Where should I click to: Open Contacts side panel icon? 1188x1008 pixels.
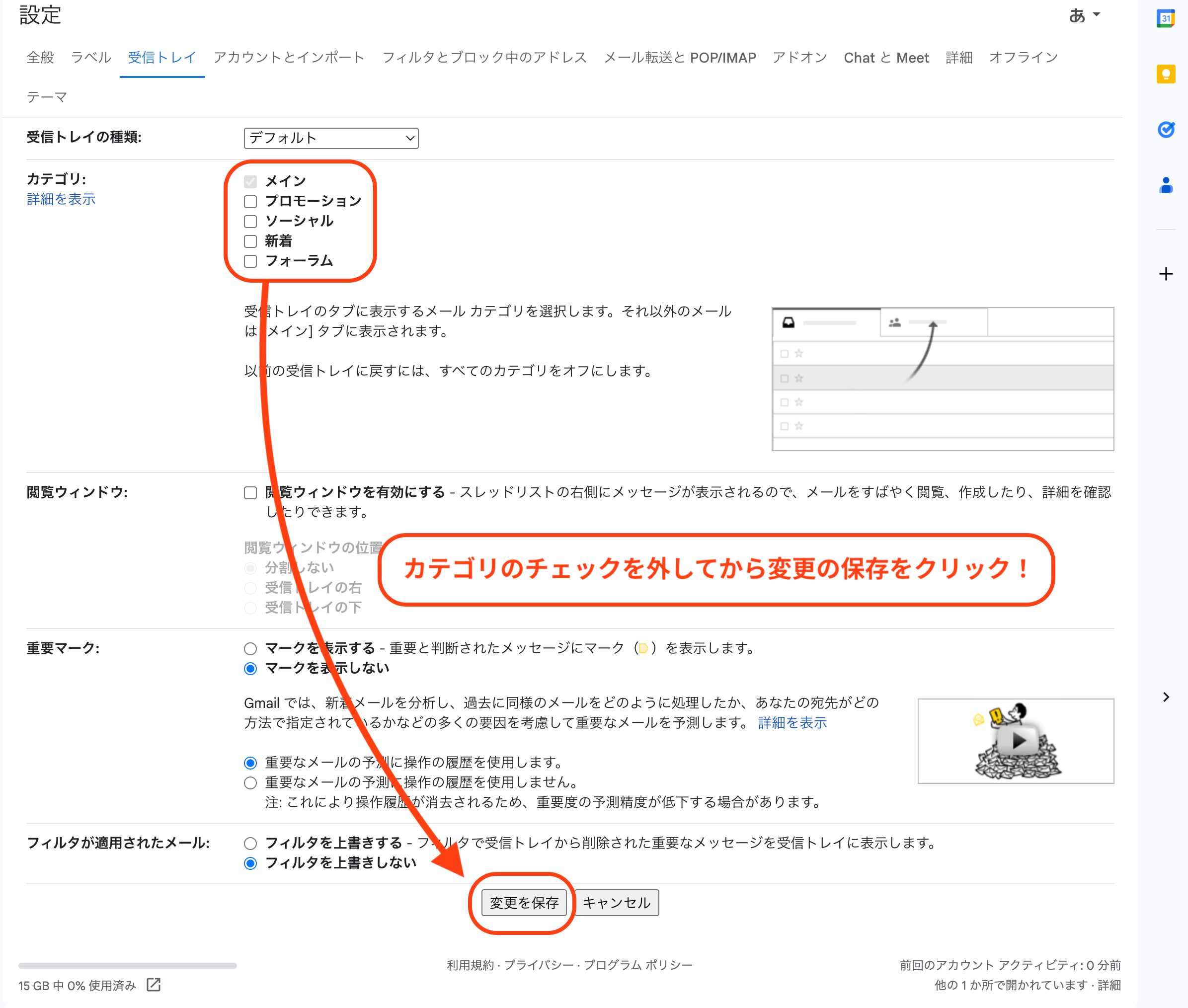[x=1165, y=185]
